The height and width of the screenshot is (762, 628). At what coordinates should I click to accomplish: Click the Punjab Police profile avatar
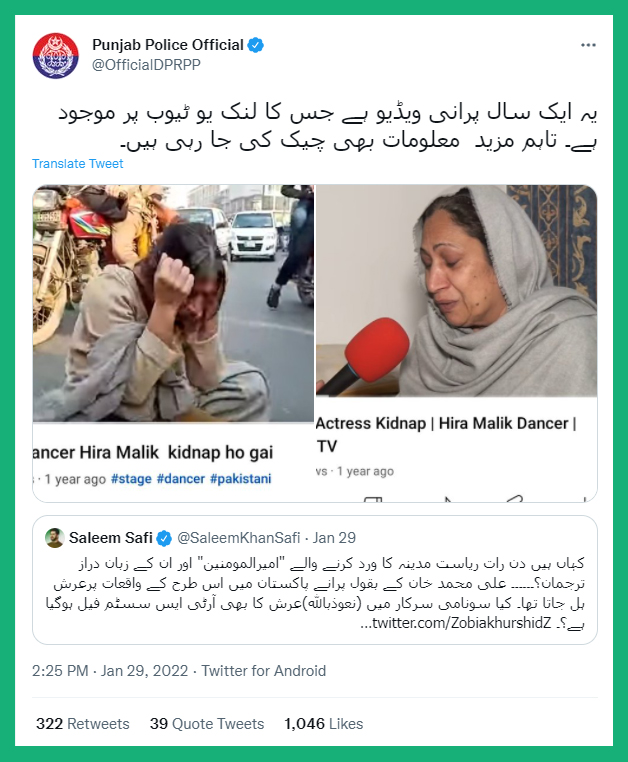pyautogui.click(x=55, y=55)
